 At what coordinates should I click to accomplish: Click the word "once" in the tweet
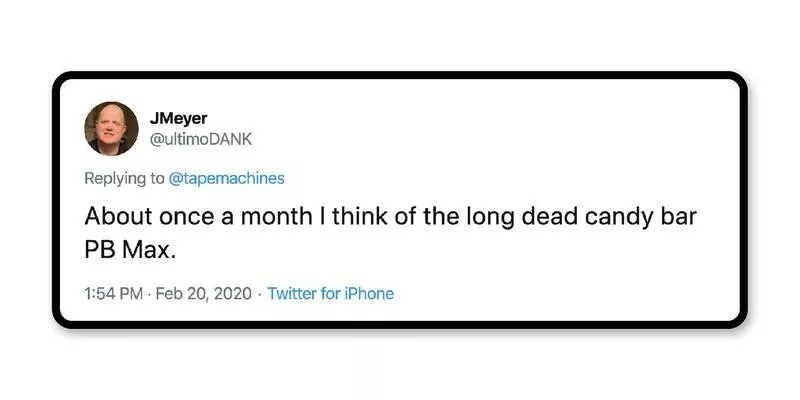point(171,216)
